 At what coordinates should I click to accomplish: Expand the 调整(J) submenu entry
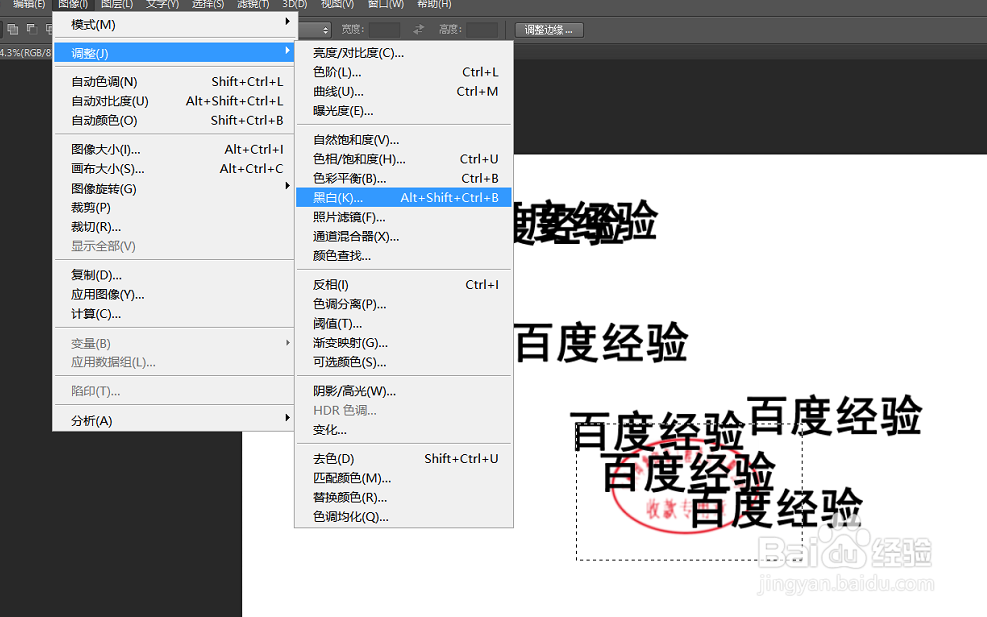(174, 53)
